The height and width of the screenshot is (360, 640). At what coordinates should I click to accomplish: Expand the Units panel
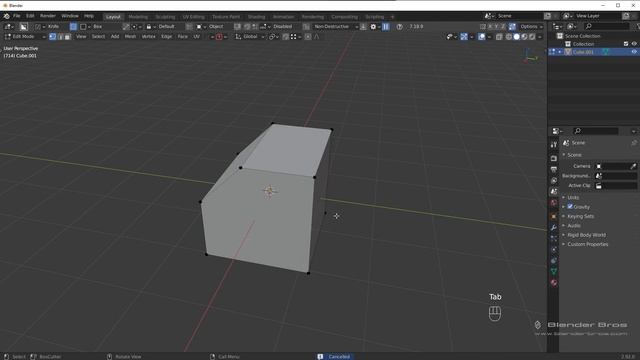coord(573,198)
